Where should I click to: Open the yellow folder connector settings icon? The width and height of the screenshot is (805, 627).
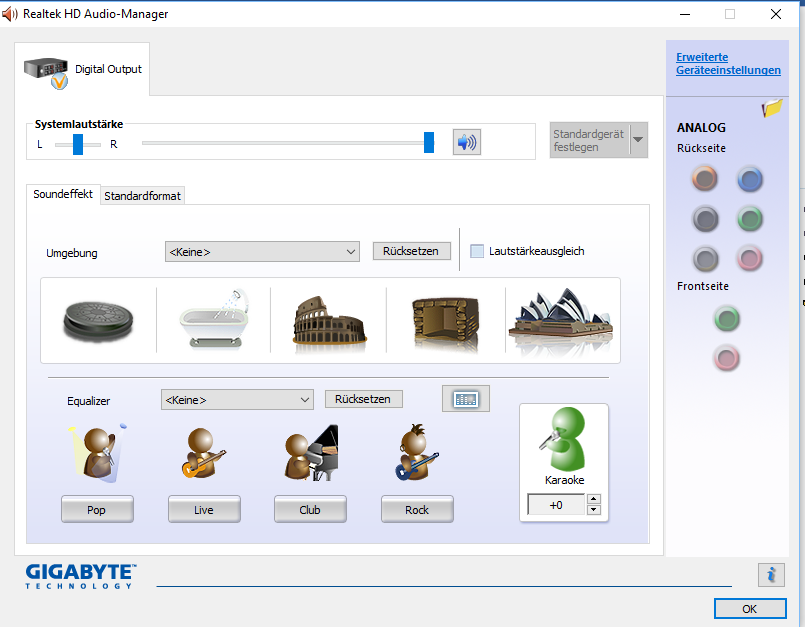(772, 108)
